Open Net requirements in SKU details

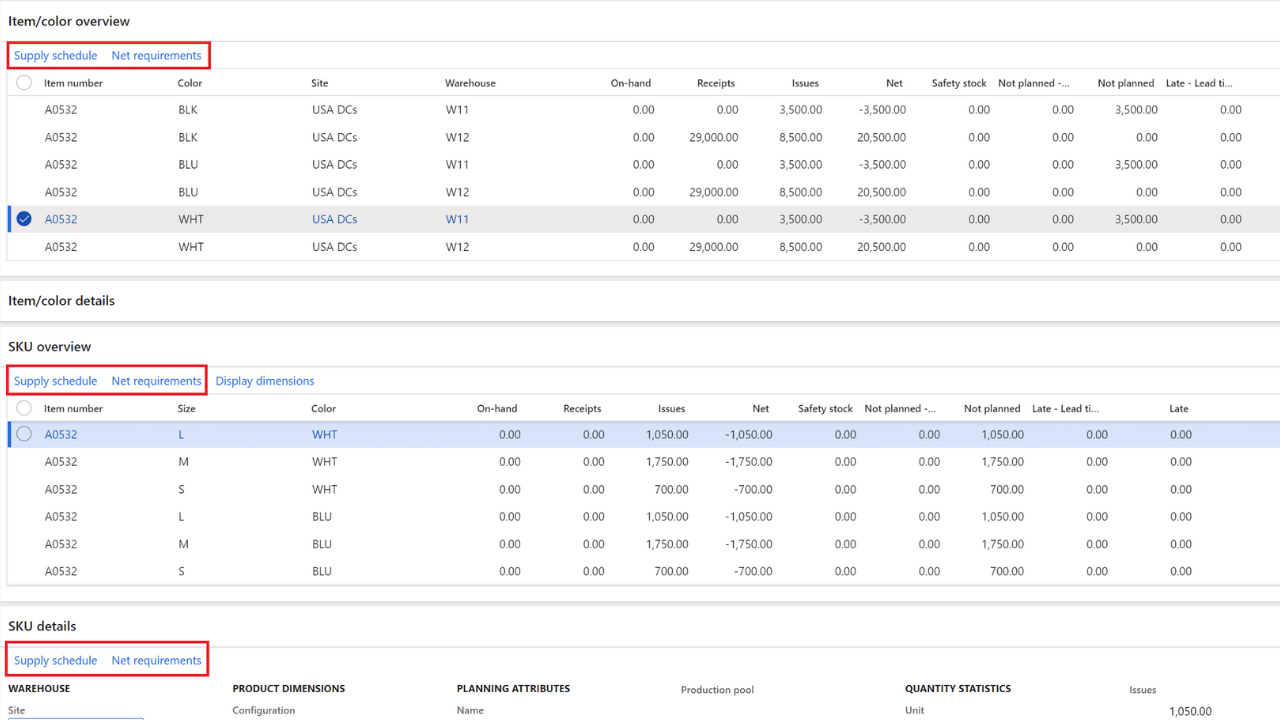[x=156, y=659]
